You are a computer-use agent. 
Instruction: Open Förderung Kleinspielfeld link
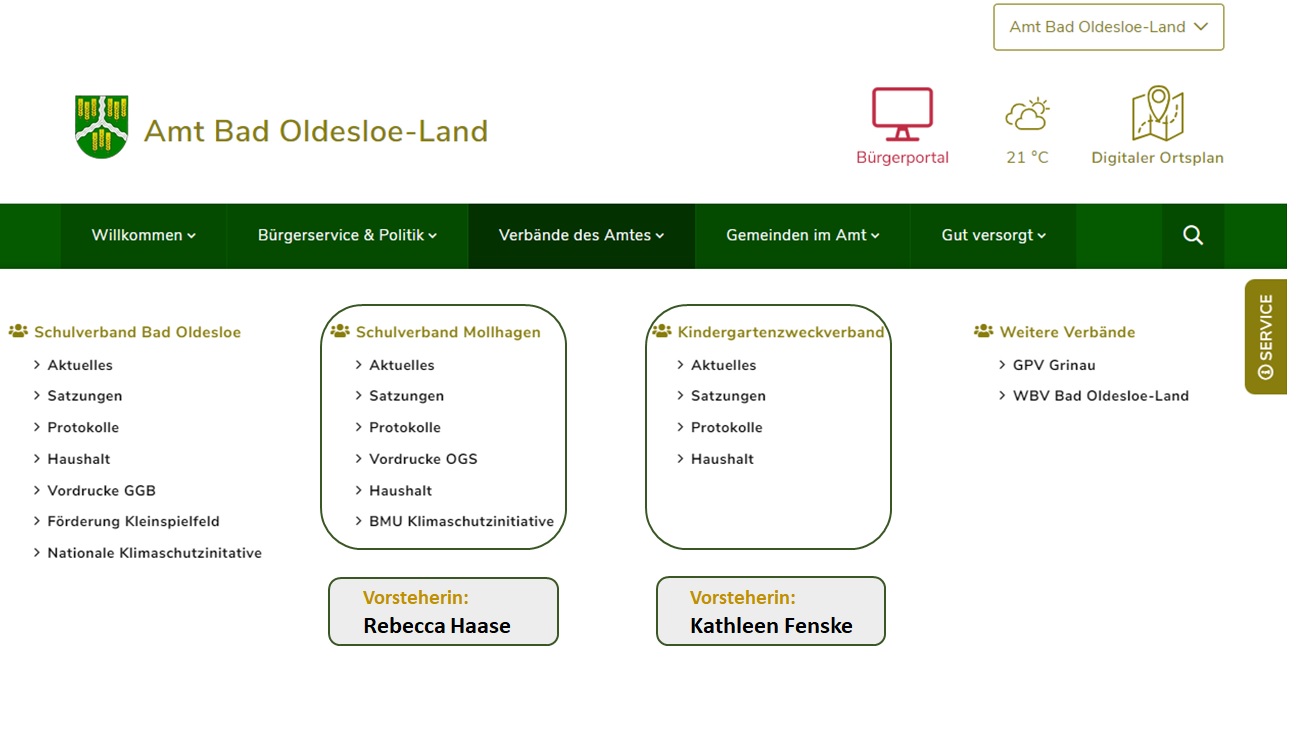point(133,521)
